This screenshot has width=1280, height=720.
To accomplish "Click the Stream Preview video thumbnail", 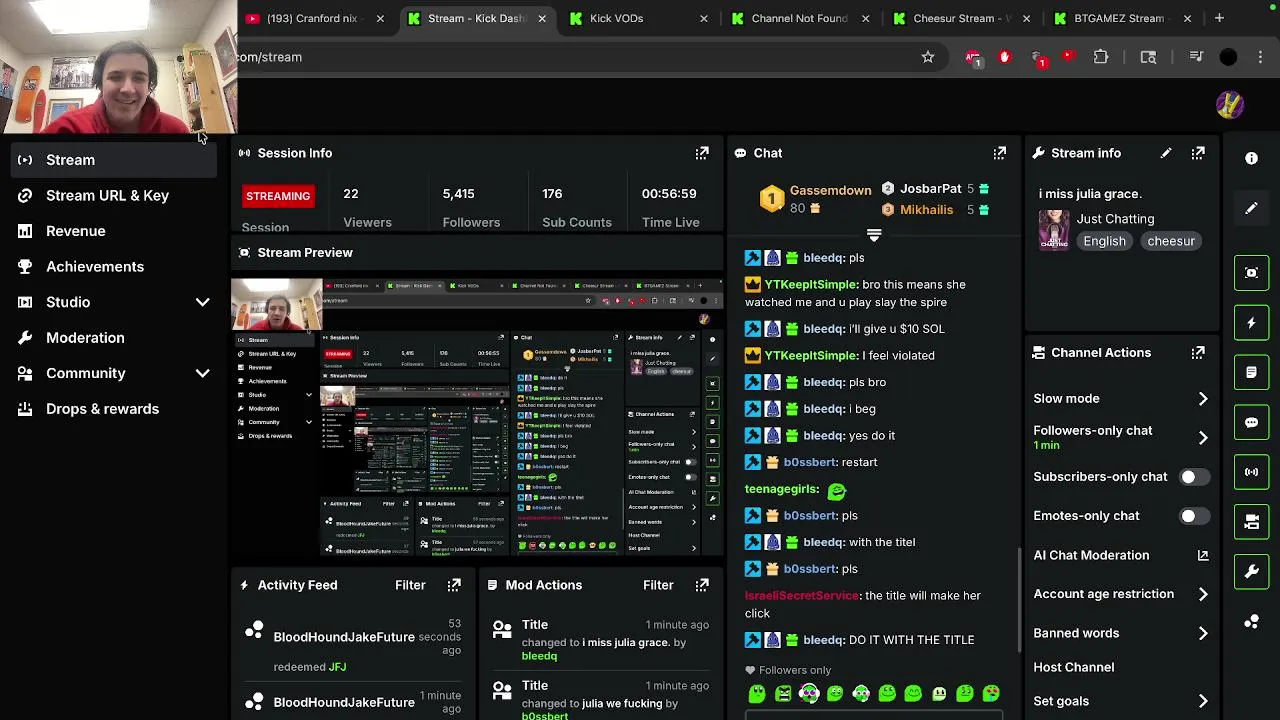I will point(477,418).
